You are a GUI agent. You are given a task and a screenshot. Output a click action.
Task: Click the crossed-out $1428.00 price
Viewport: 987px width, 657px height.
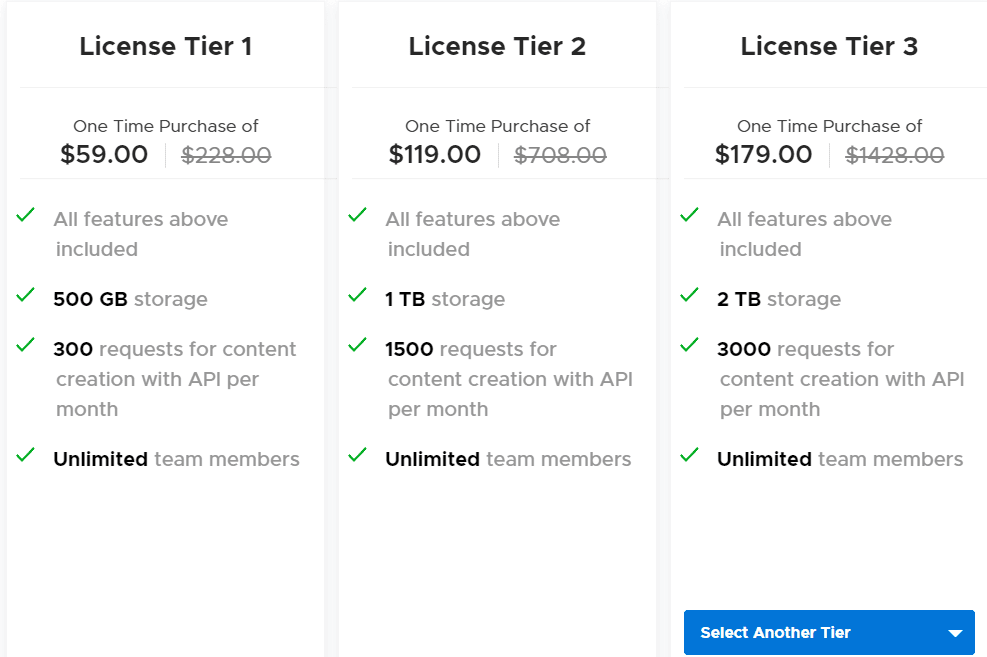pyautogui.click(x=894, y=156)
